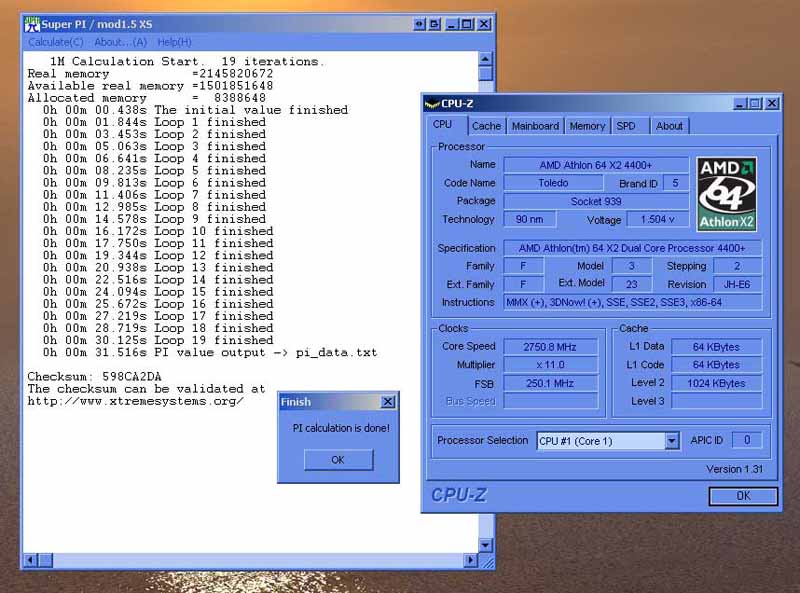The width and height of the screenshot is (800, 593).
Task: Click the Brand ID value field
Action: point(675,183)
